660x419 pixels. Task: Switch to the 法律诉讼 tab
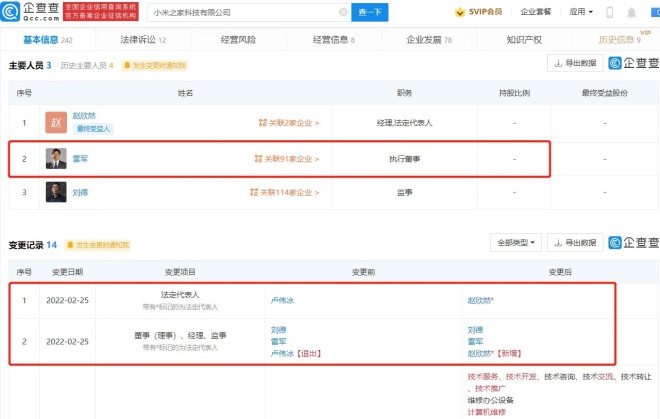[x=141, y=39]
